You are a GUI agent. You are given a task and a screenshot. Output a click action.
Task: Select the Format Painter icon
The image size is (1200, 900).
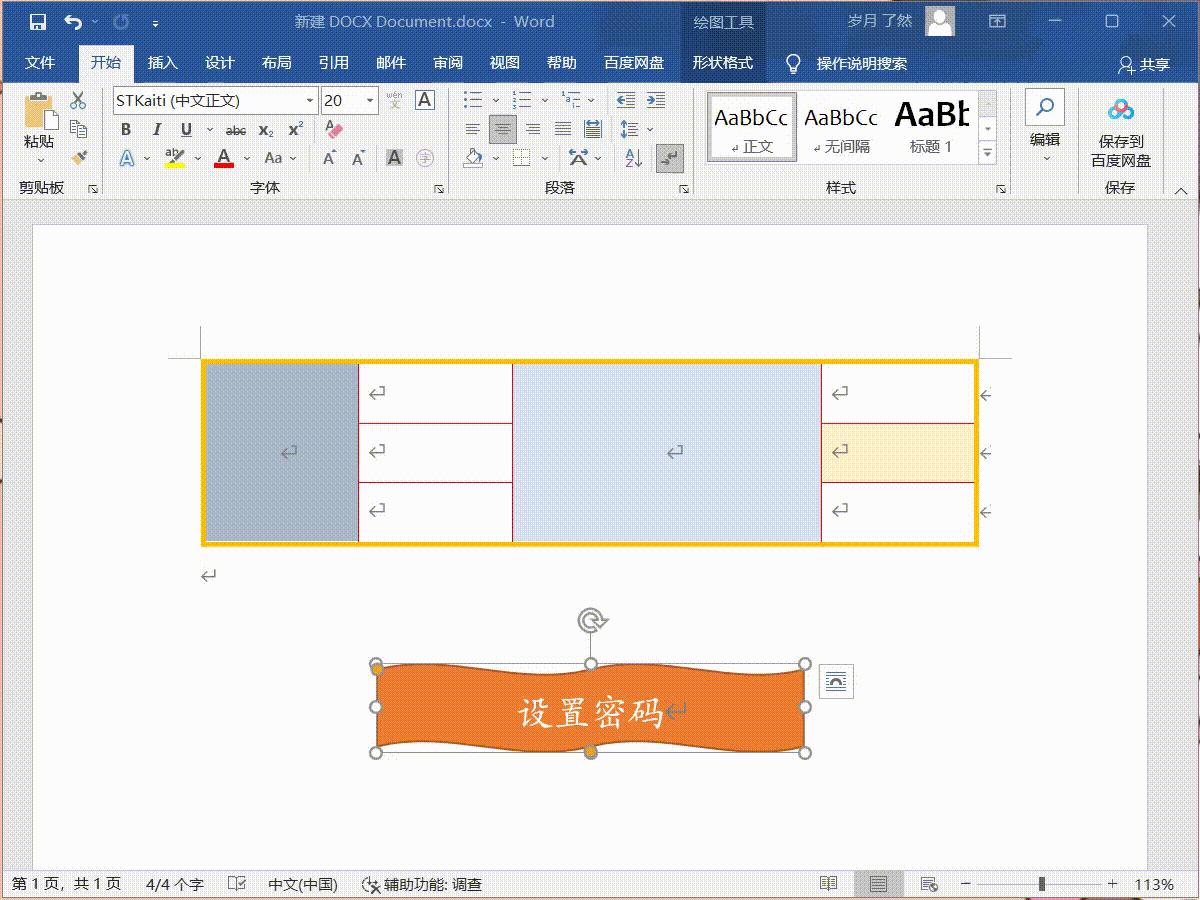tap(80, 155)
